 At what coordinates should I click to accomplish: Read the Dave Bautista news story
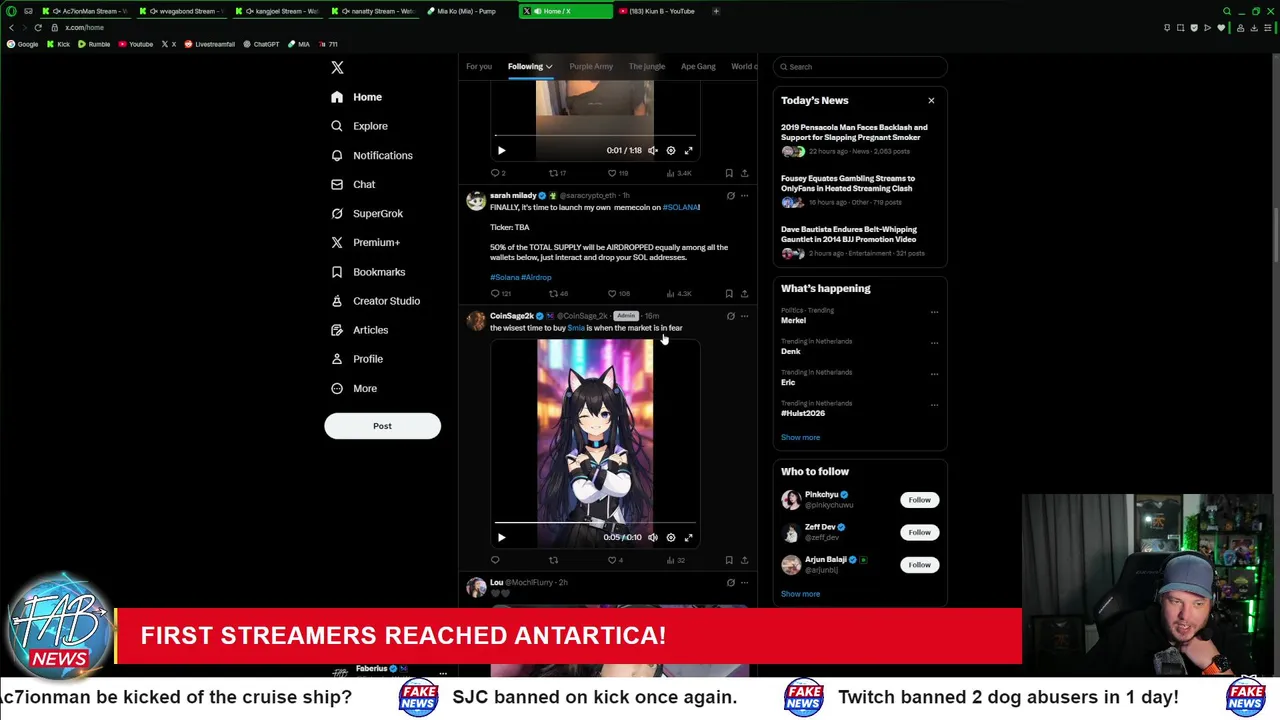click(860, 241)
